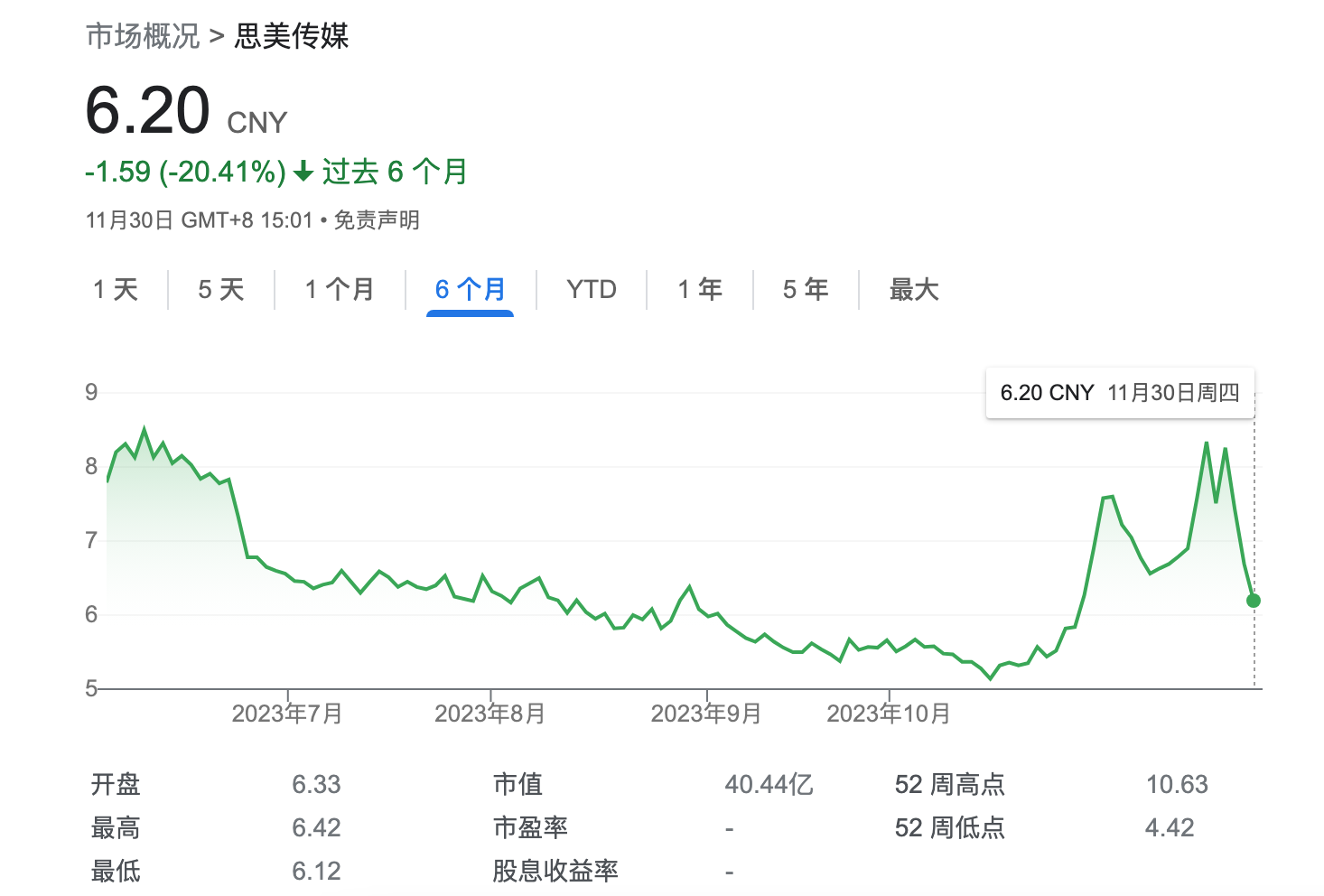Display the 最大 all-time chart
The image size is (1324, 896).
(x=913, y=289)
